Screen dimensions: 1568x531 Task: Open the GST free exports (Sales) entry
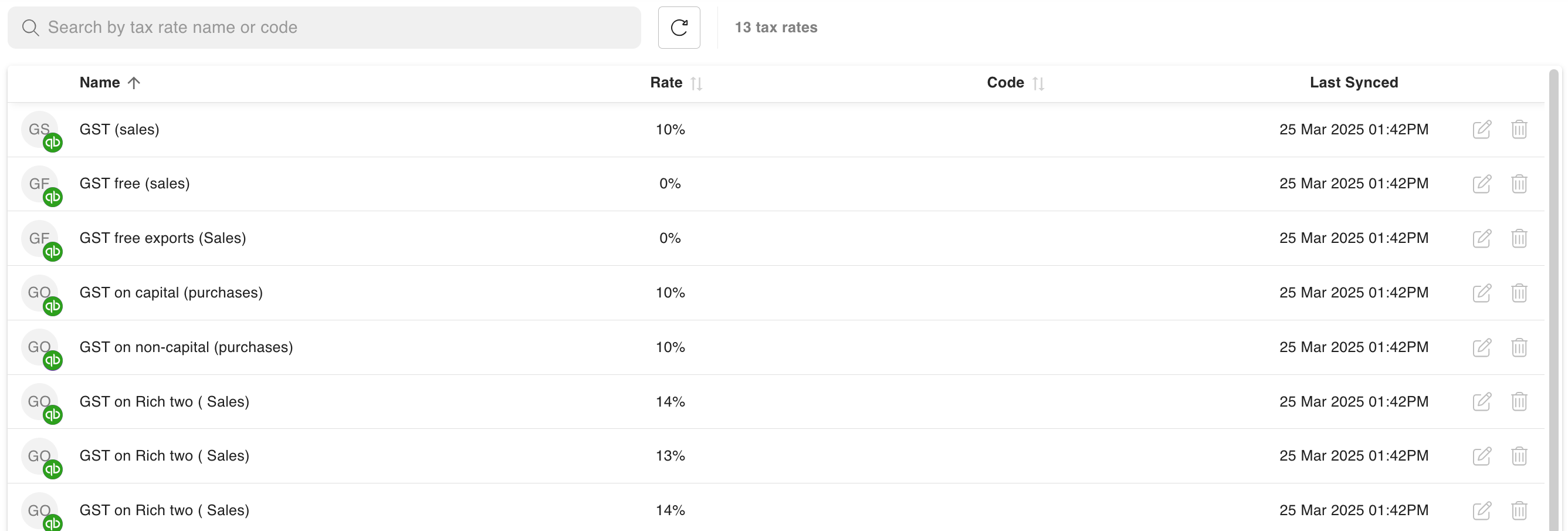tap(162, 238)
